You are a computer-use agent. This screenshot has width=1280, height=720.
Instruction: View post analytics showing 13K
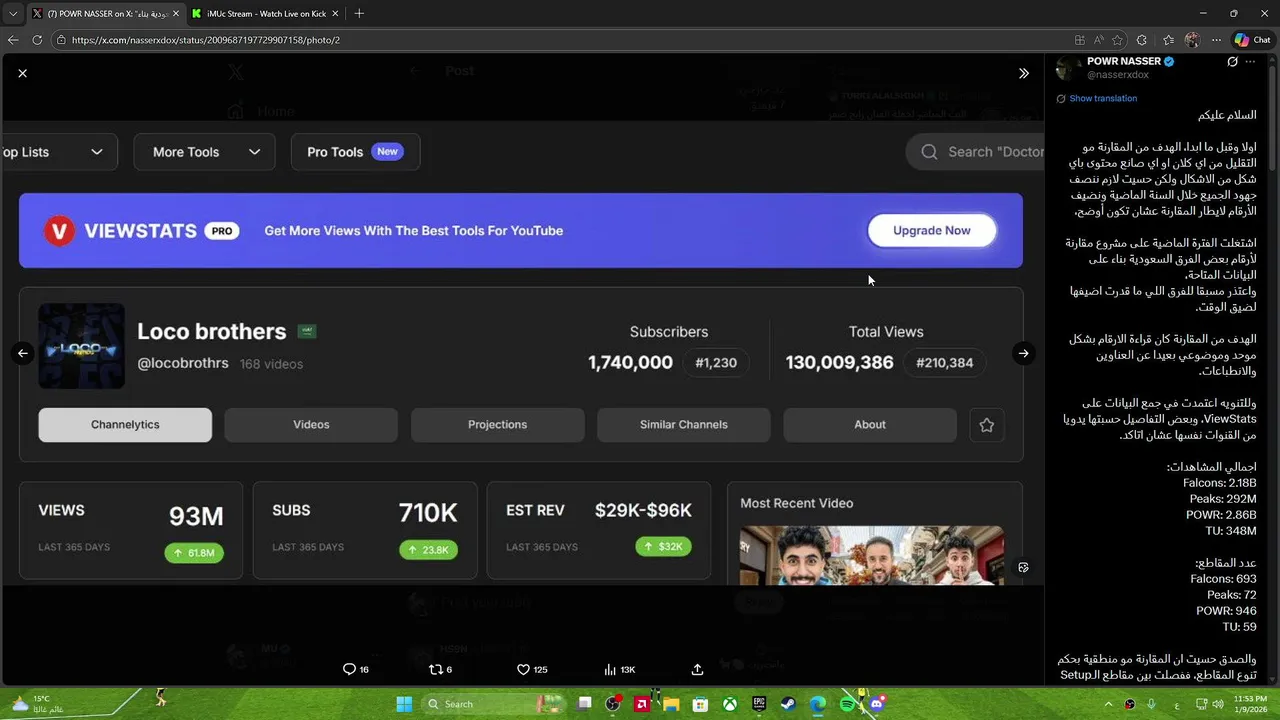click(x=620, y=669)
